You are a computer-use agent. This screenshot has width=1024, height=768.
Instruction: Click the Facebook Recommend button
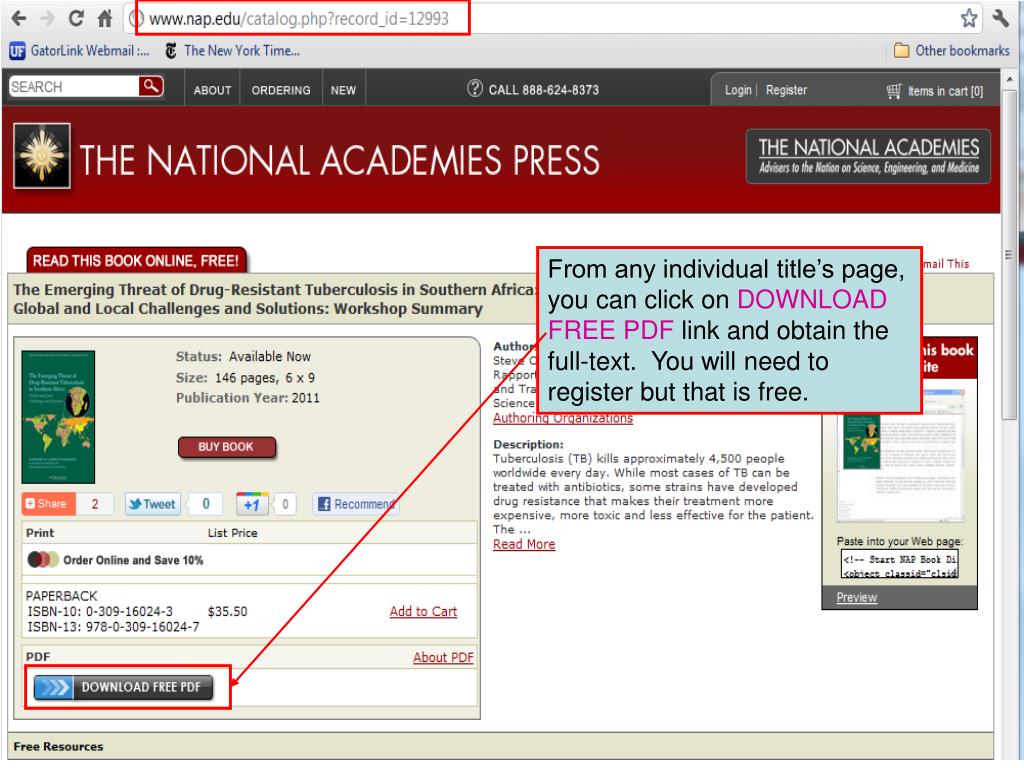tap(356, 504)
